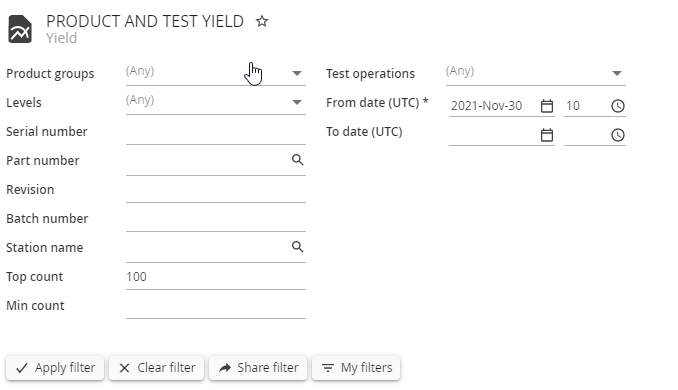Screen dimensions: 678x390
Task: Focus the Serial number input field
Action: [216, 132]
